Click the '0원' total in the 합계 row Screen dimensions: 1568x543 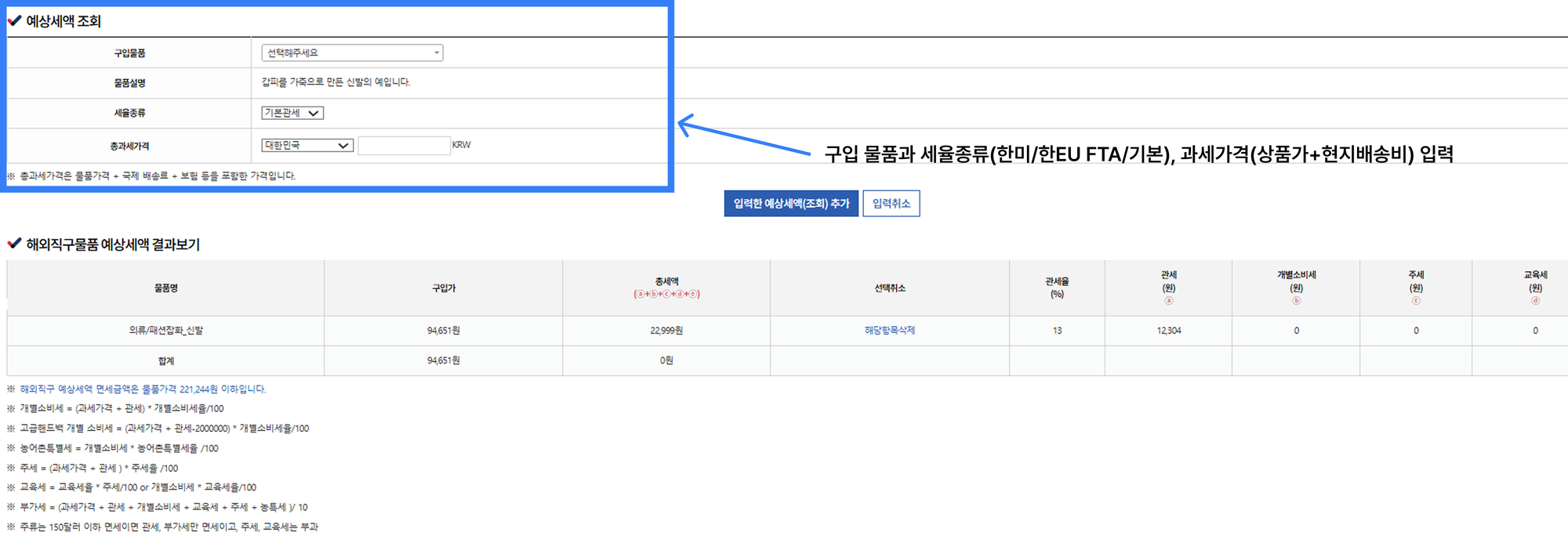[x=666, y=360]
